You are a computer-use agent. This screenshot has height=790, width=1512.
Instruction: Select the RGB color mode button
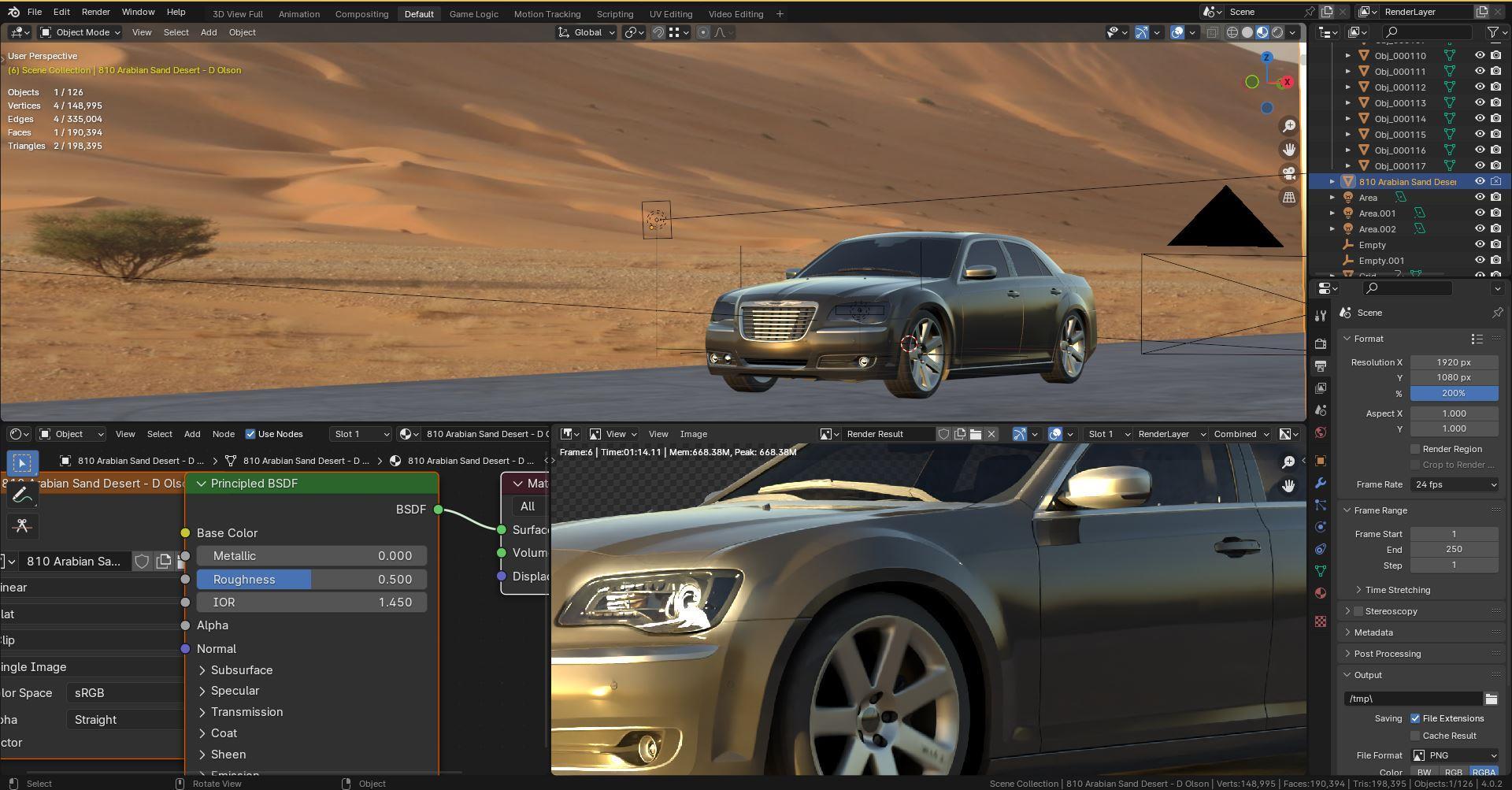pyautogui.click(x=1454, y=773)
